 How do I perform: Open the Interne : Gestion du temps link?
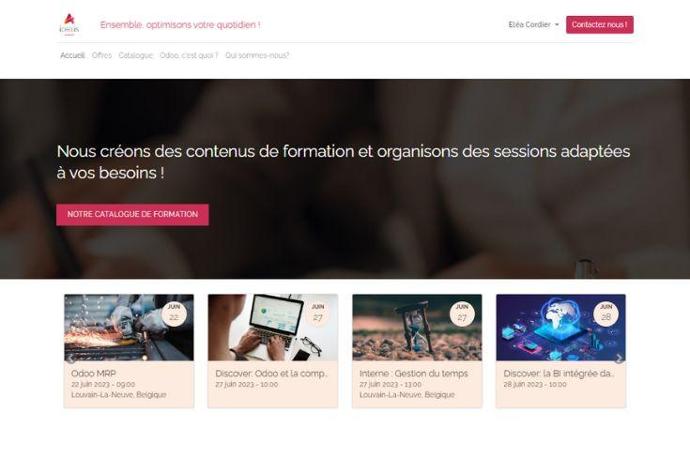(x=414, y=373)
